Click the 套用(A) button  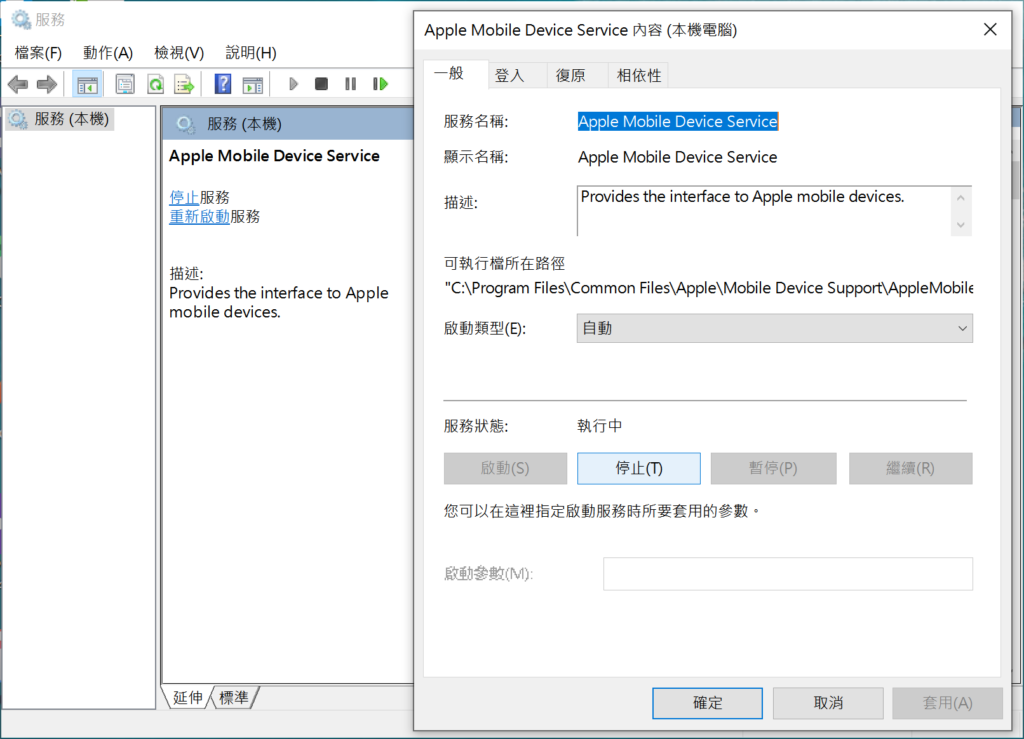(x=948, y=703)
